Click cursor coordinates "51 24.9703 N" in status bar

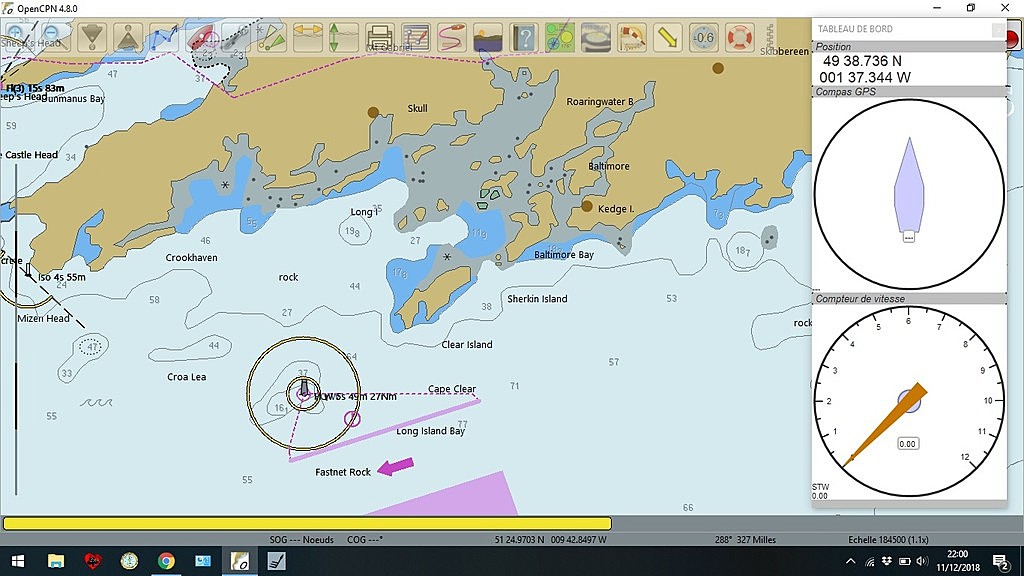[x=519, y=540]
